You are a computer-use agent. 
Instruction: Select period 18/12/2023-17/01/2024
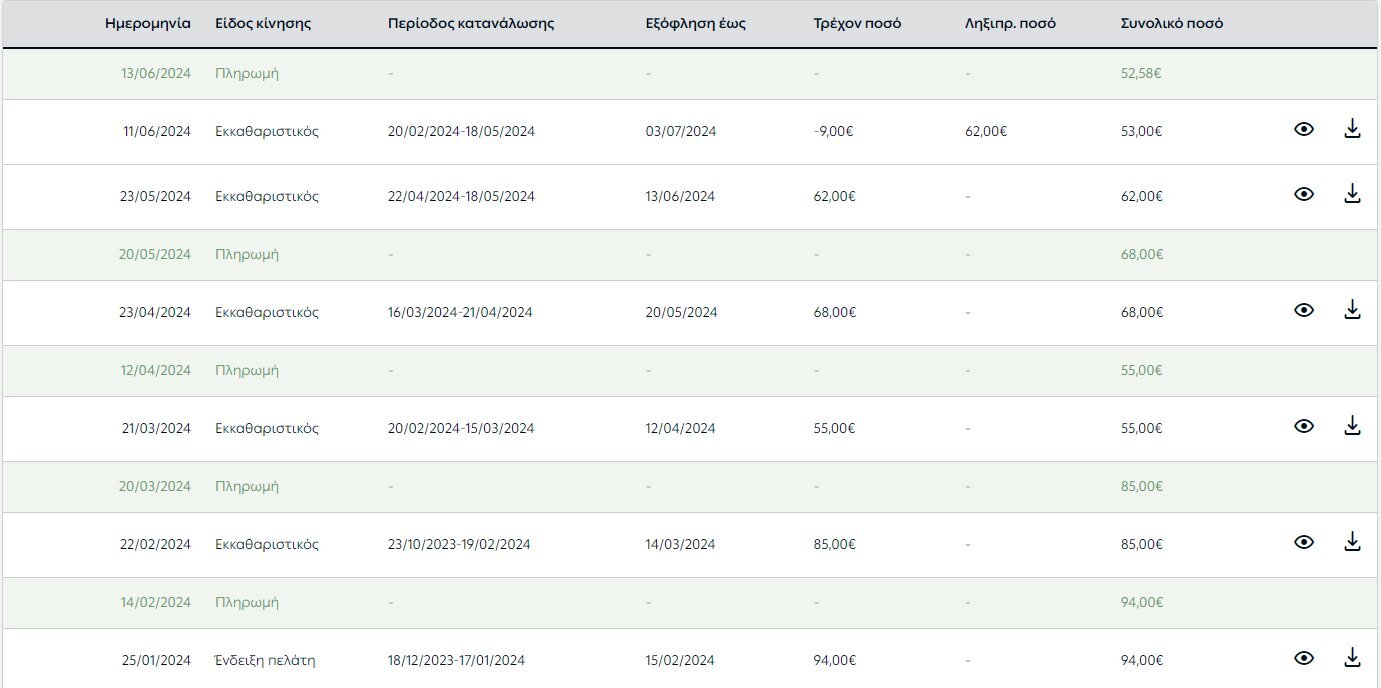coord(456,660)
